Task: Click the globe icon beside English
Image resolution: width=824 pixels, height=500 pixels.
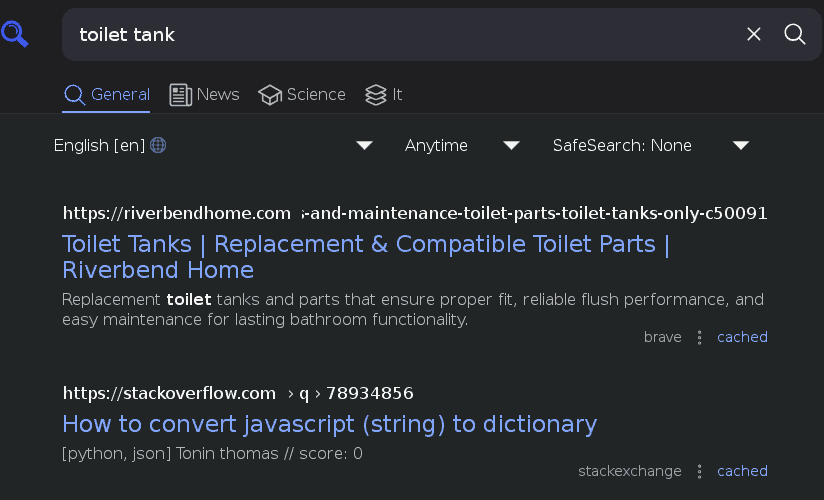Action: coord(158,146)
